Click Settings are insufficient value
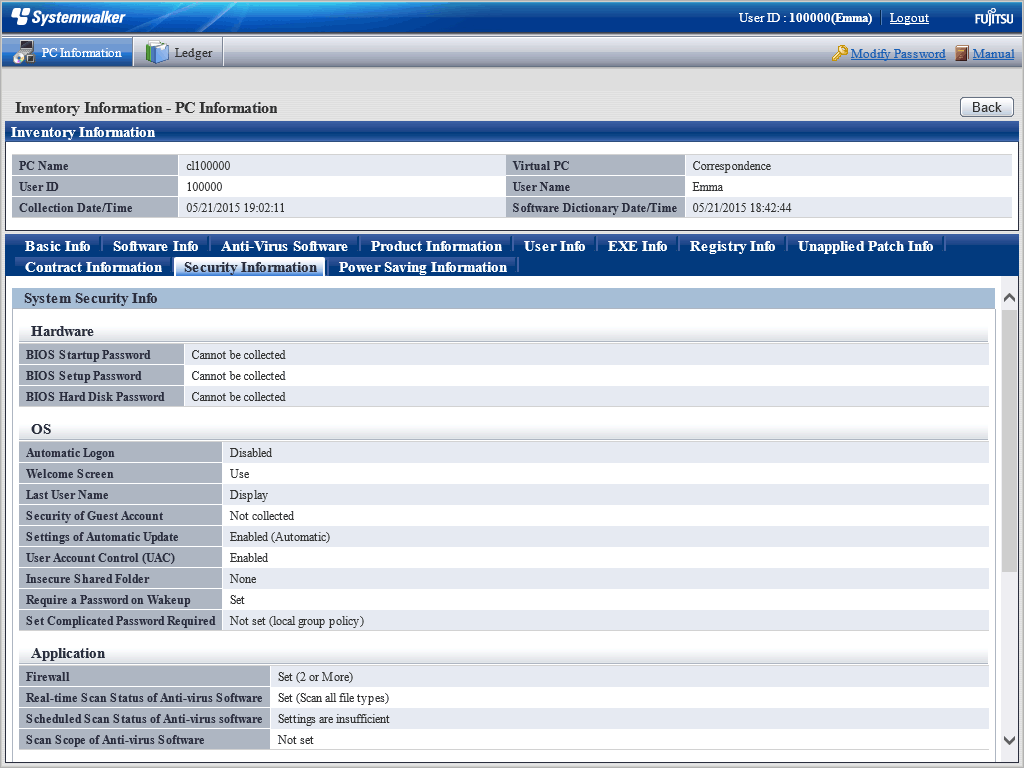 point(334,719)
